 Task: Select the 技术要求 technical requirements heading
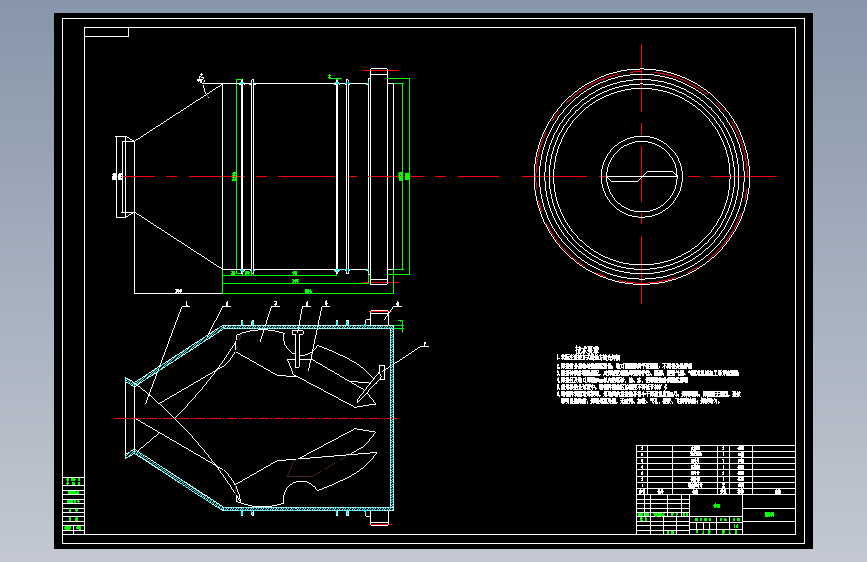587,350
